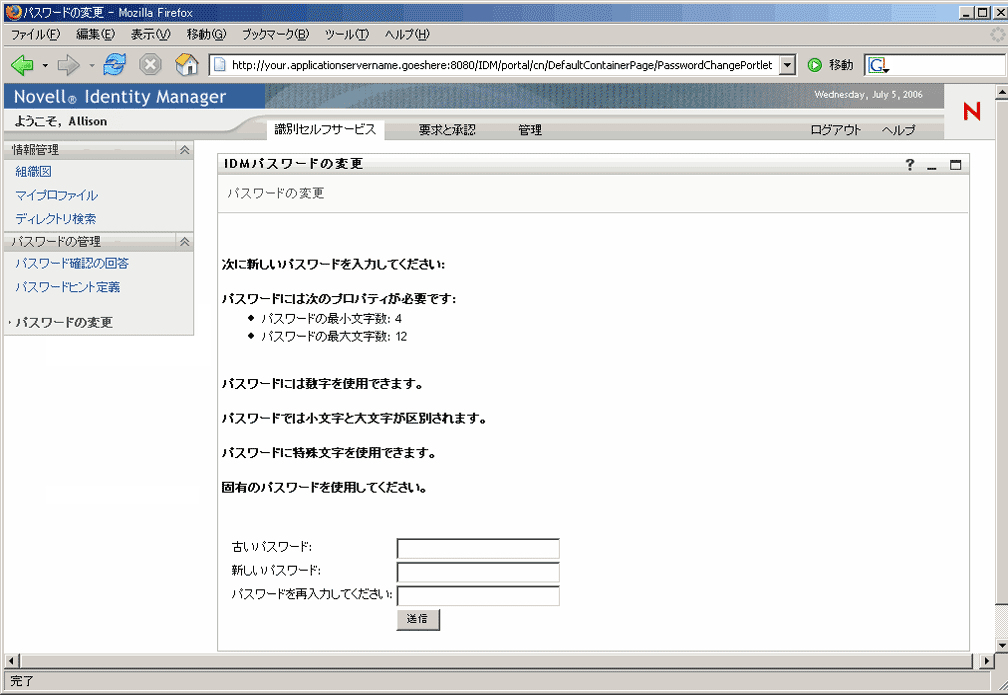Open the 移動(G) menu
Screen dimensions: 1008x695
[x=206, y=35]
